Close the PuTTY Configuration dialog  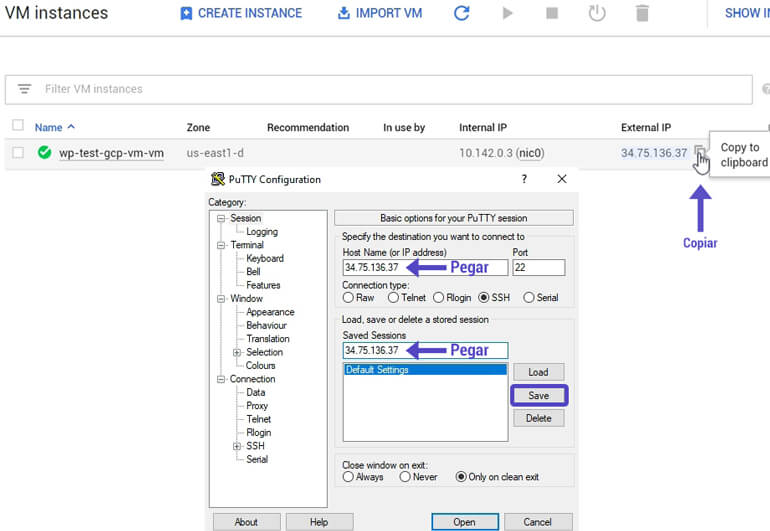[562, 179]
